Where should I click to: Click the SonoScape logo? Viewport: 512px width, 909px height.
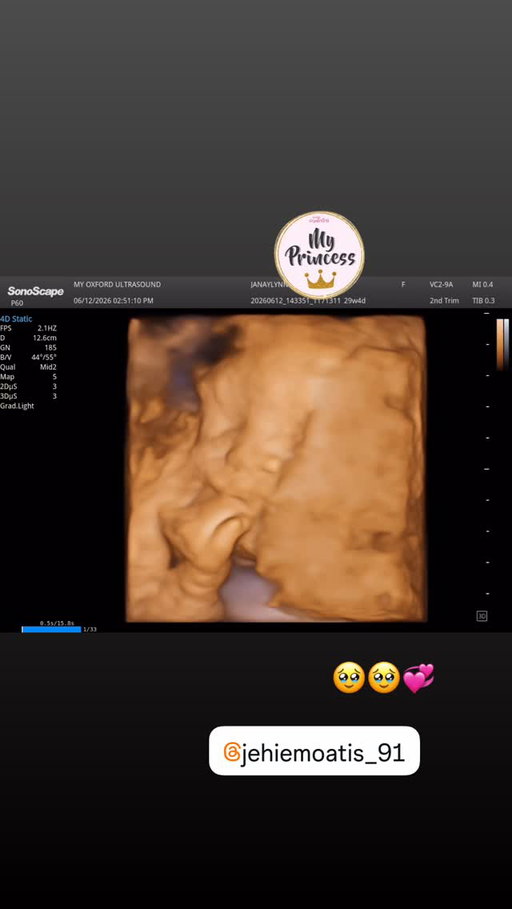click(35, 291)
